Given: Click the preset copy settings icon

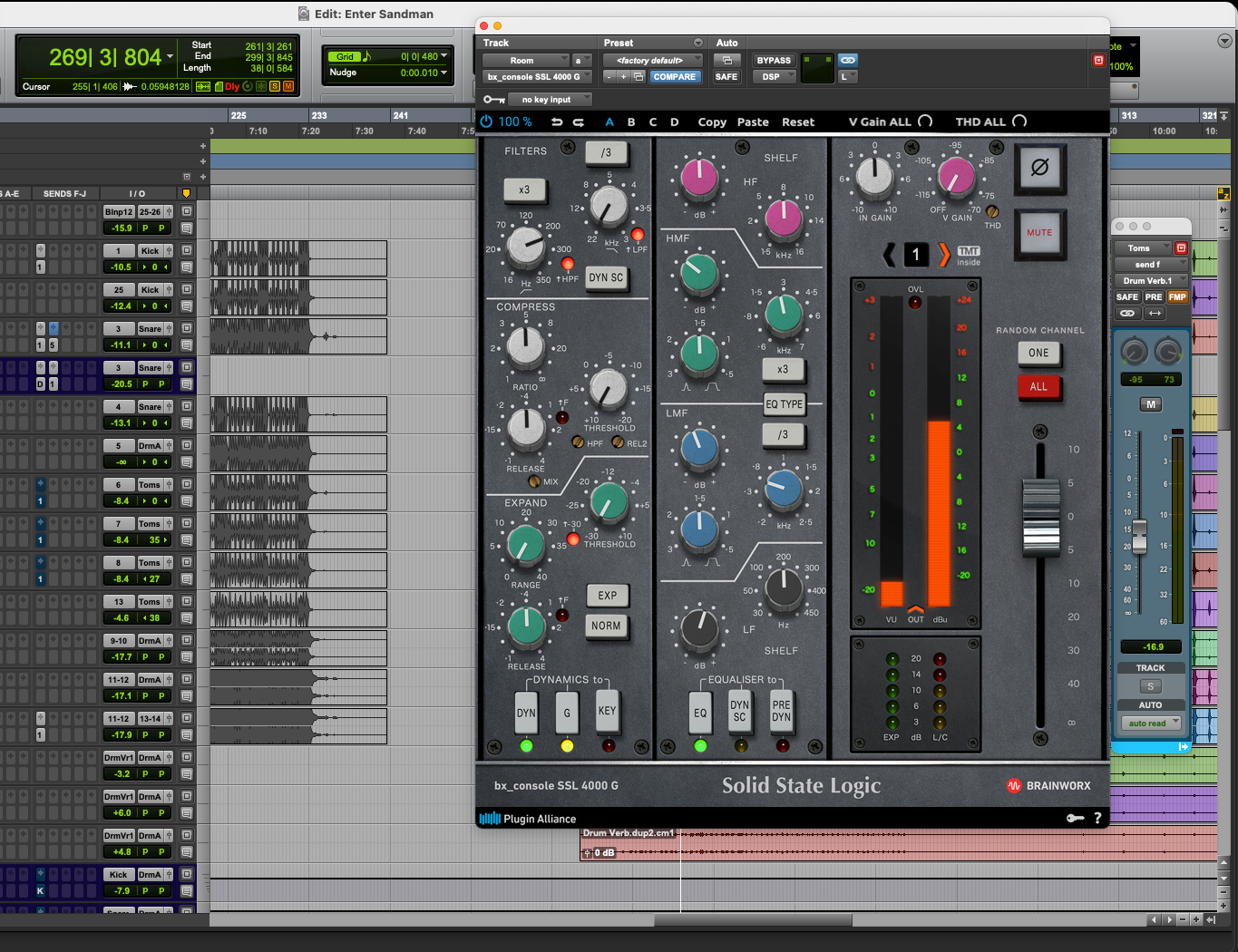Looking at the screenshot, I should click(638, 77).
